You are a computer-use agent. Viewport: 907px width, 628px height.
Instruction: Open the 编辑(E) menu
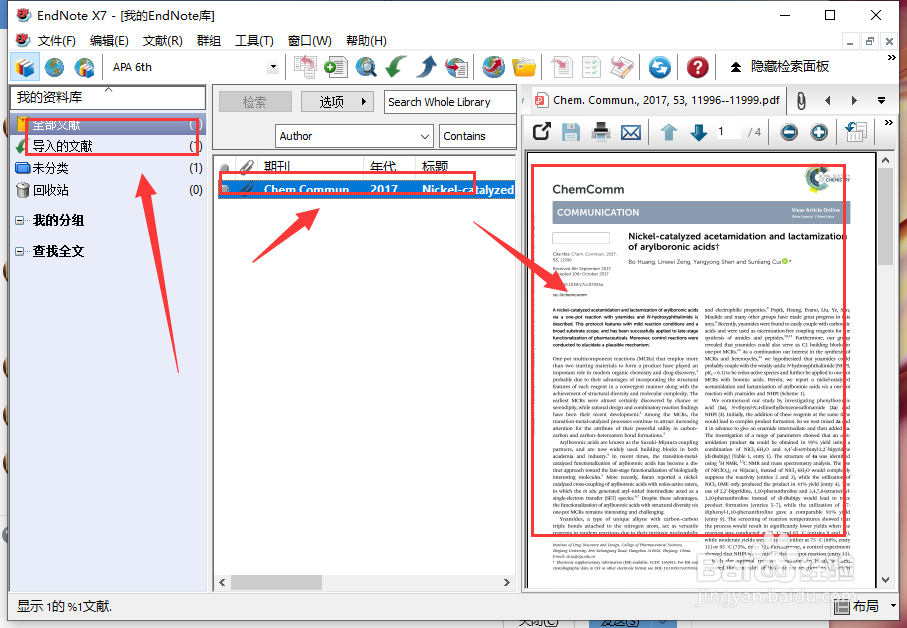(x=109, y=40)
